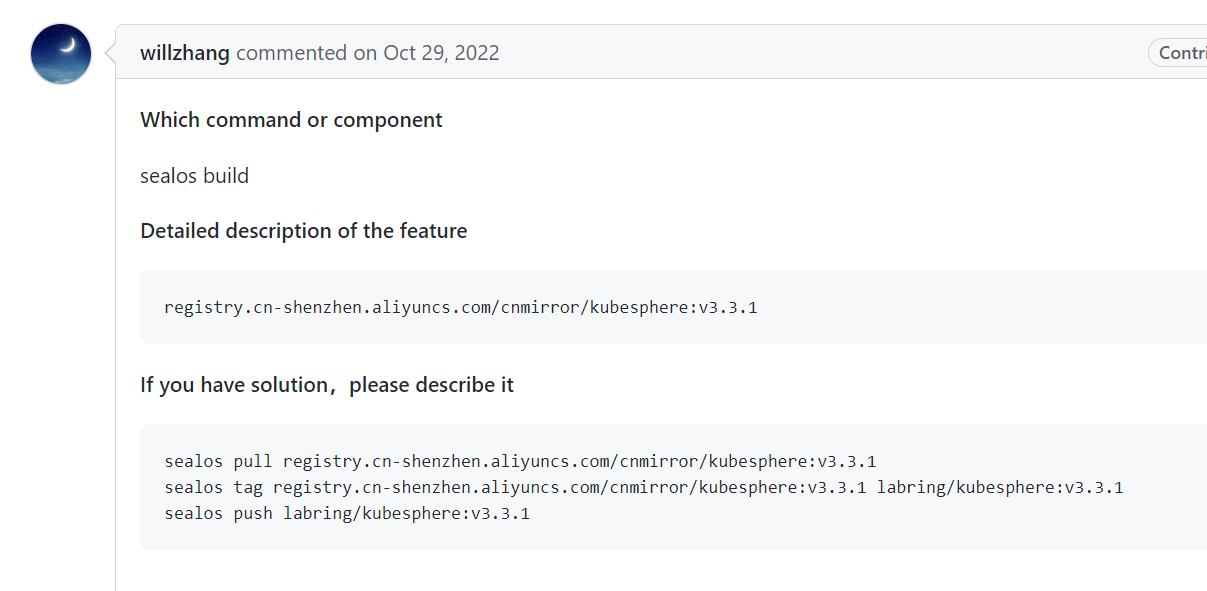Click the crescent moon profile picture
The height and width of the screenshot is (591, 1207).
[x=60, y=53]
